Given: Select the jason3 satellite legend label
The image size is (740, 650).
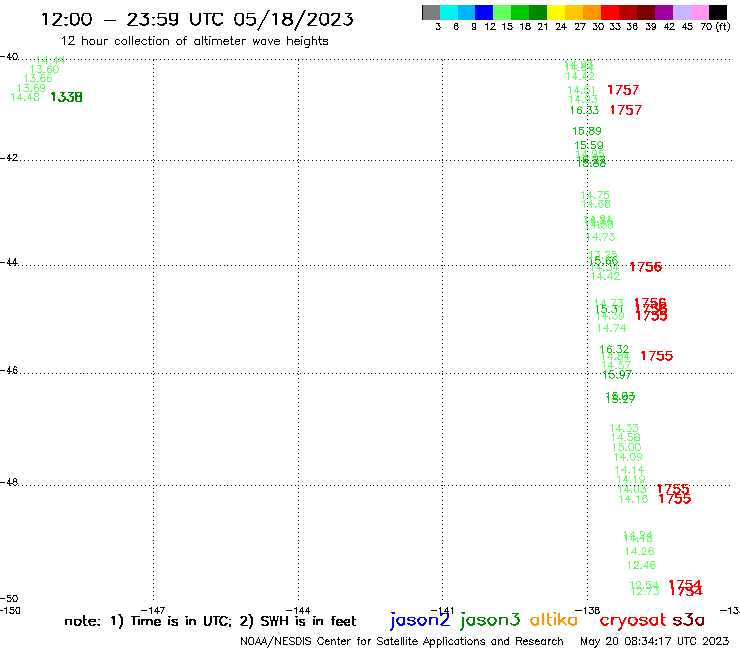Looking at the screenshot, I should tap(490, 620).
